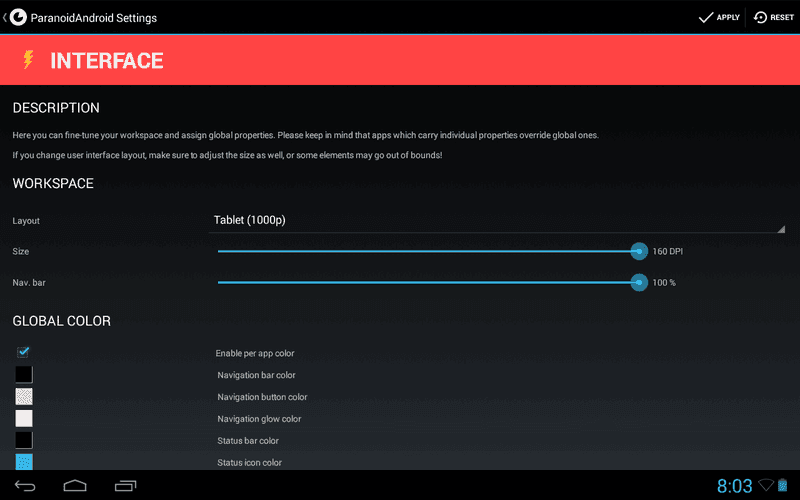Click the lightning bolt icon in Interface header
The image size is (800, 500).
click(x=29, y=60)
